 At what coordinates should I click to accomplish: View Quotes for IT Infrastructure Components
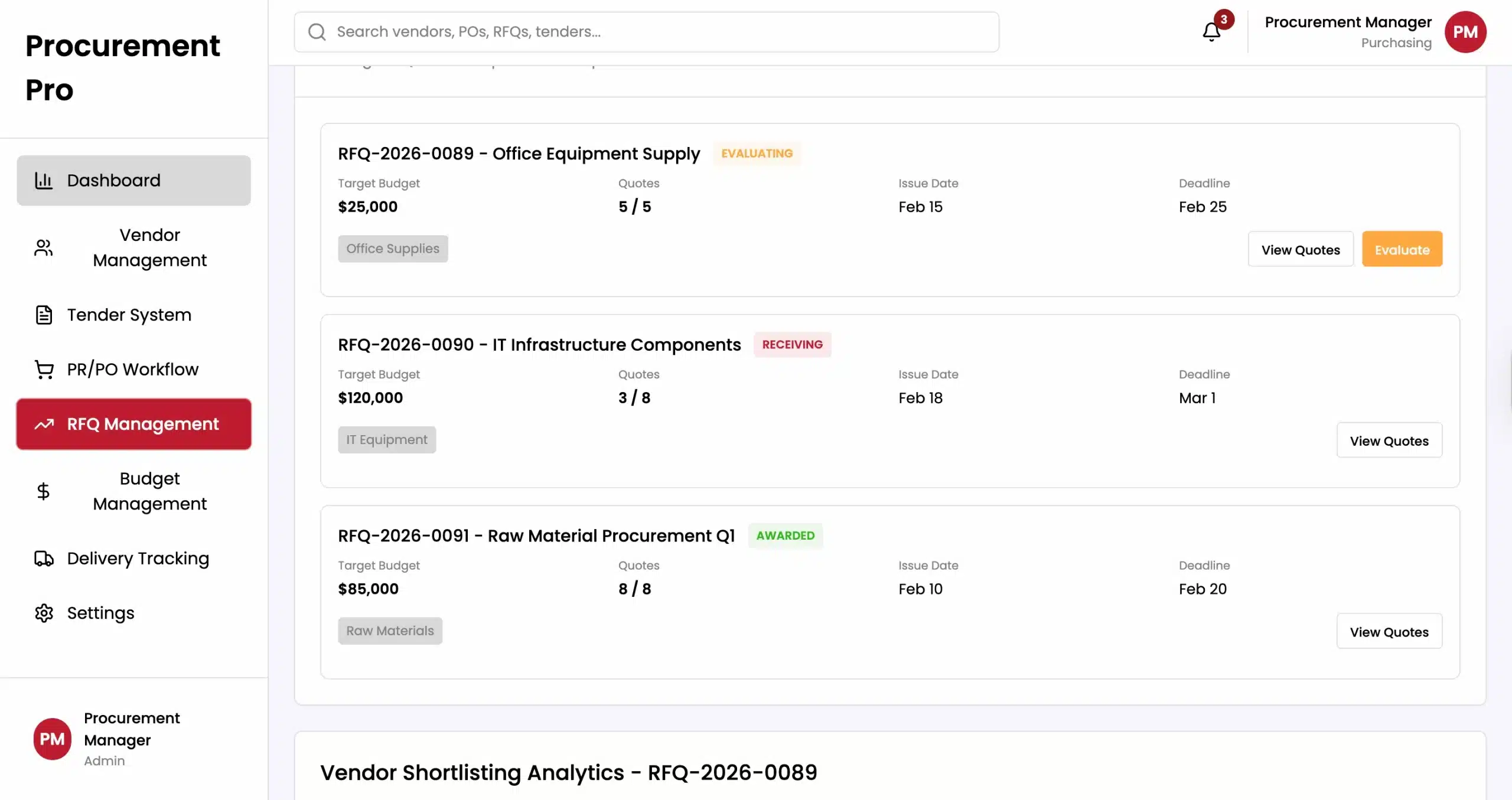1389,440
